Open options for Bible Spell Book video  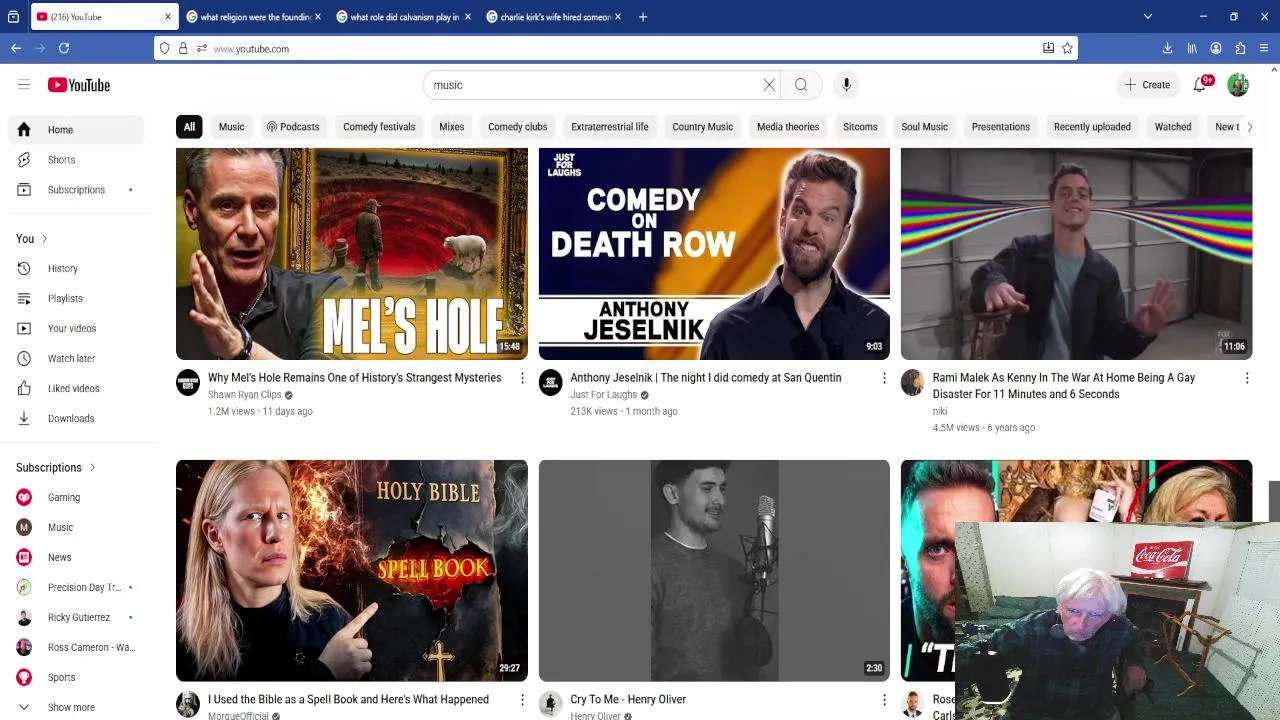point(522,700)
